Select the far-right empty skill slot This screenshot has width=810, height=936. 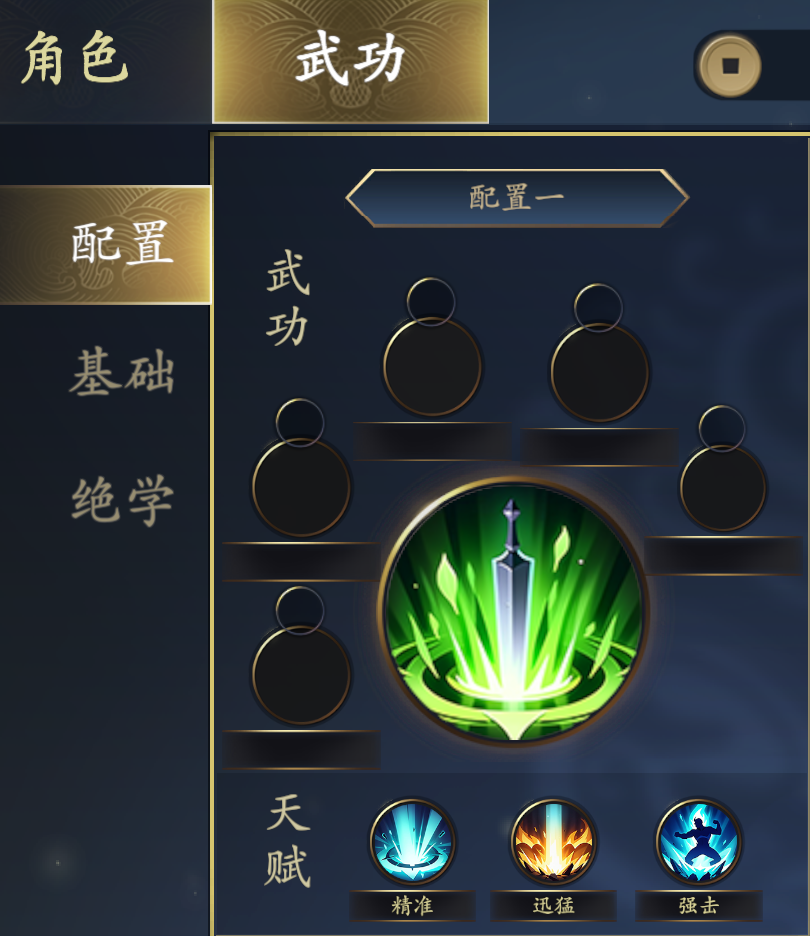point(723,488)
